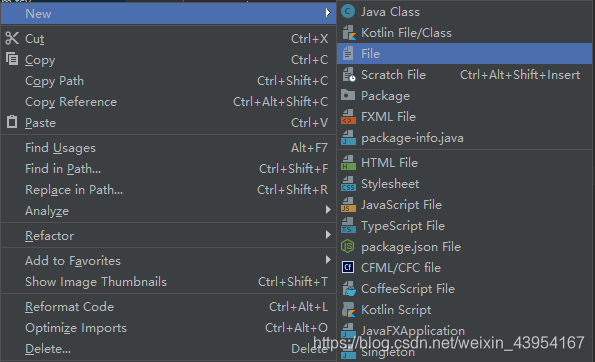Image resolution: width=595 pixels, height=362 pixels.
Task: Select Paste from the context menu
Action: (168, 123)
